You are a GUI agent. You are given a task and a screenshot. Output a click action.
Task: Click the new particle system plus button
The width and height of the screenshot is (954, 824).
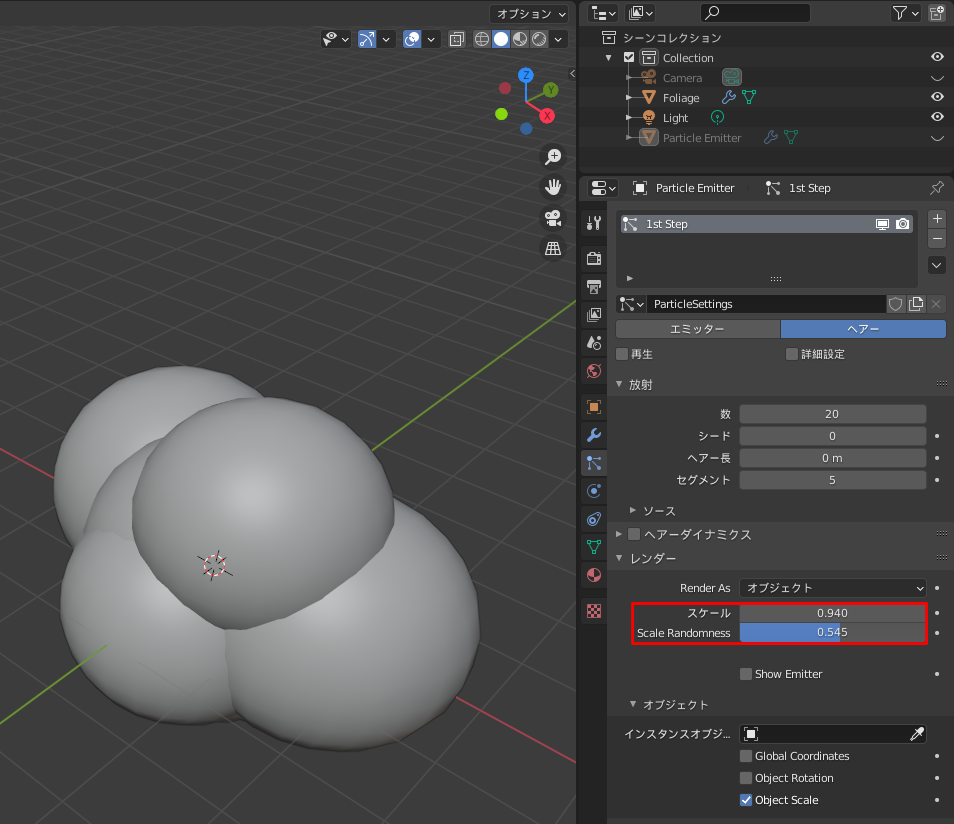point(937,218)
